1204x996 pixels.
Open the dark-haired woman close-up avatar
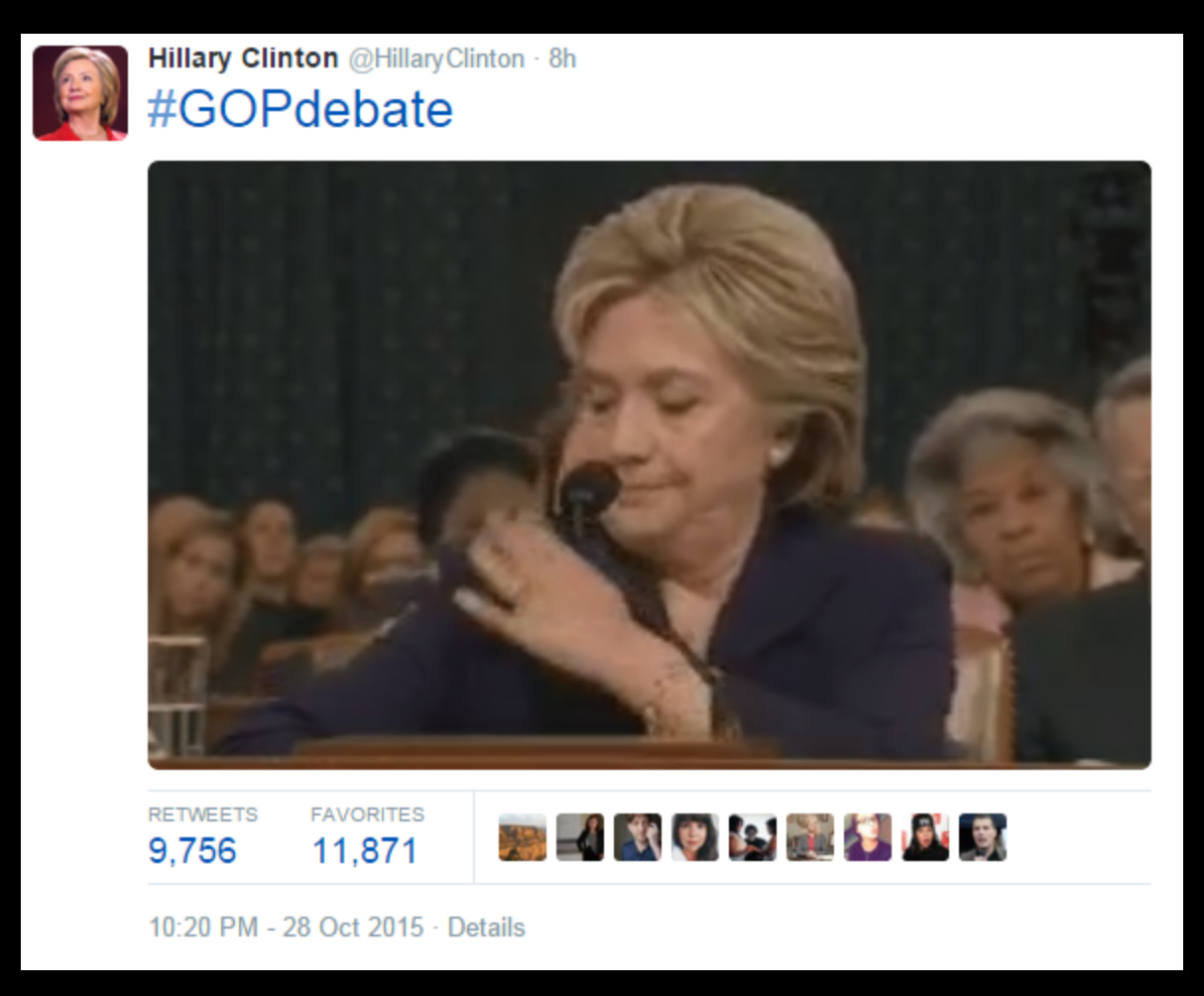click(694, 837)
